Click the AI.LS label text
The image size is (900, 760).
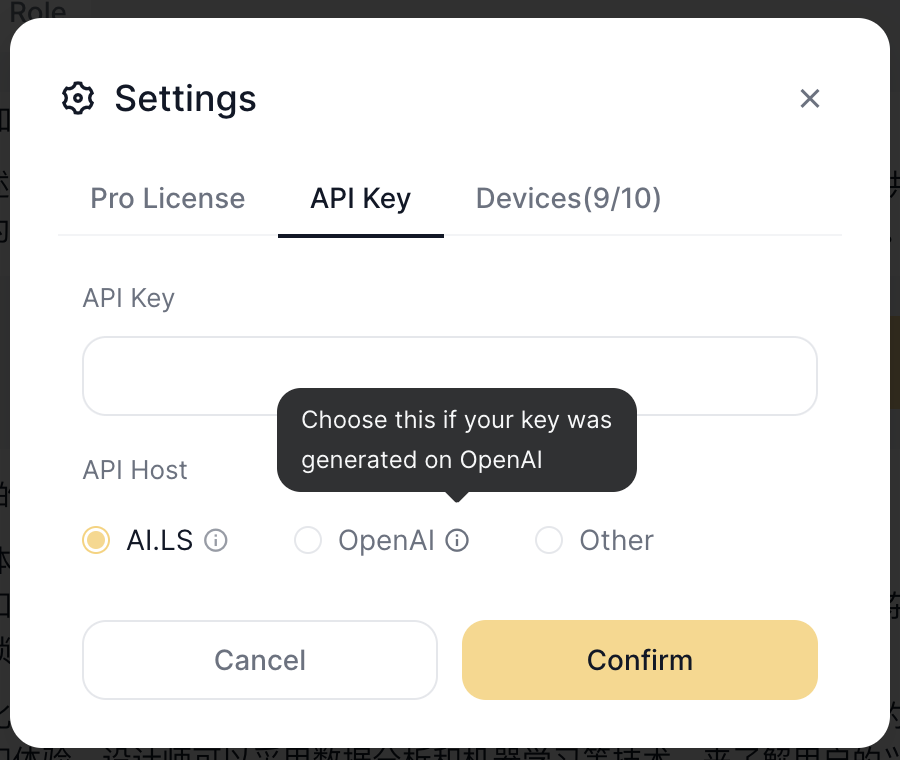click(x=159, y=541)
